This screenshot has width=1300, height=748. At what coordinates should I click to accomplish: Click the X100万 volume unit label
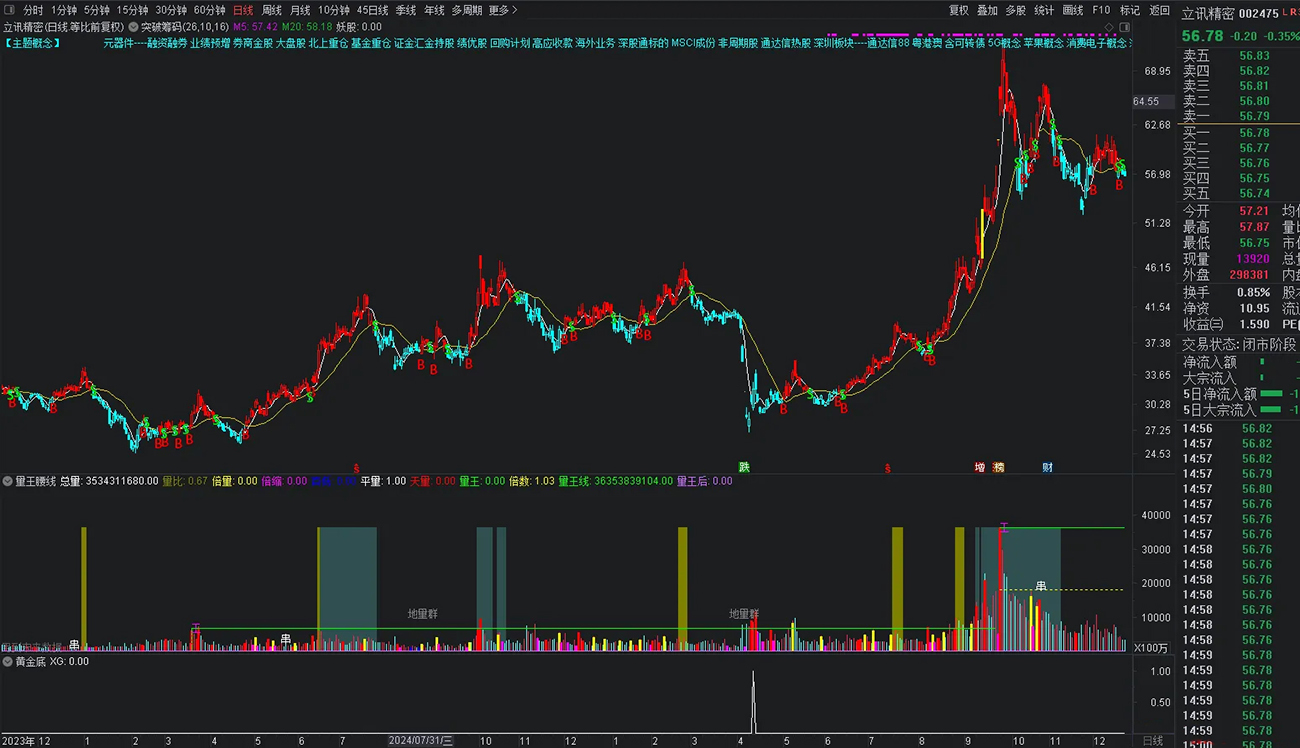tap(1149, 648)
